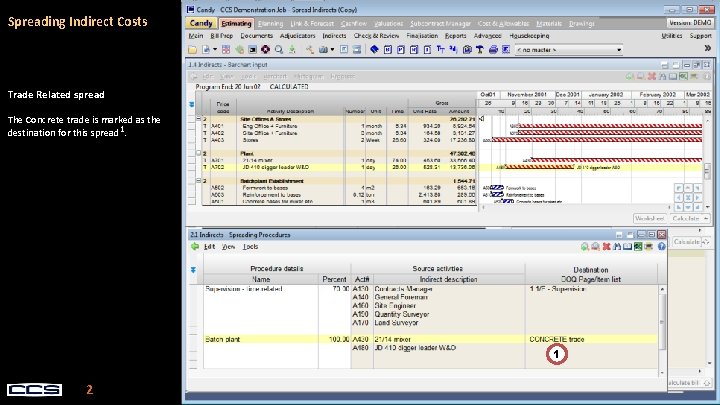Click Spreading Procedures vertical scrollbar
The image size is (720, 405).
coord(662,321)
